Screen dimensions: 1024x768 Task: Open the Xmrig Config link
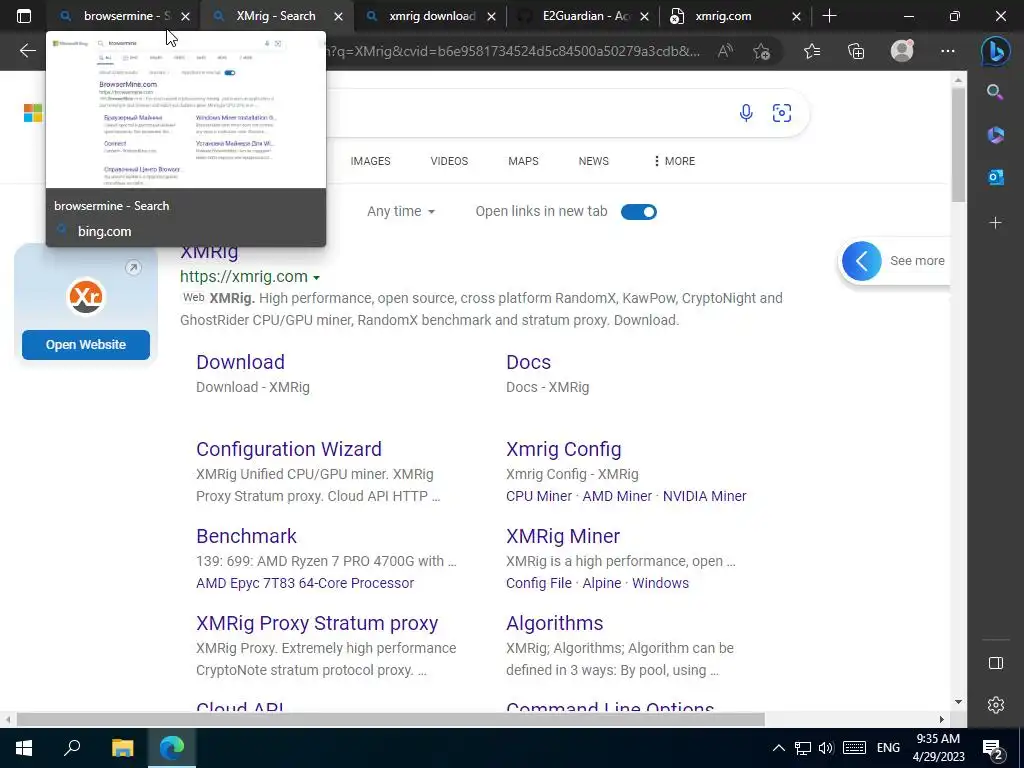[x=564, y=449]
